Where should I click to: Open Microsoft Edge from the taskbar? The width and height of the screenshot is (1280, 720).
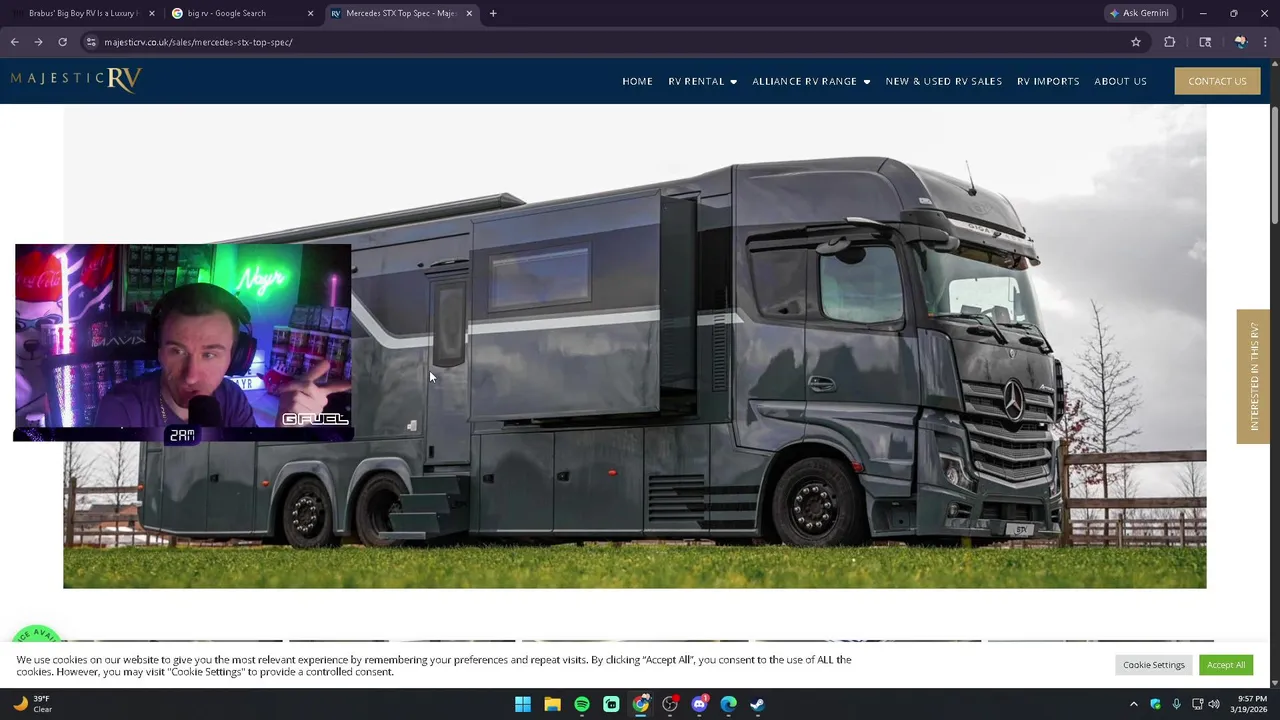[x=729, y=704]
